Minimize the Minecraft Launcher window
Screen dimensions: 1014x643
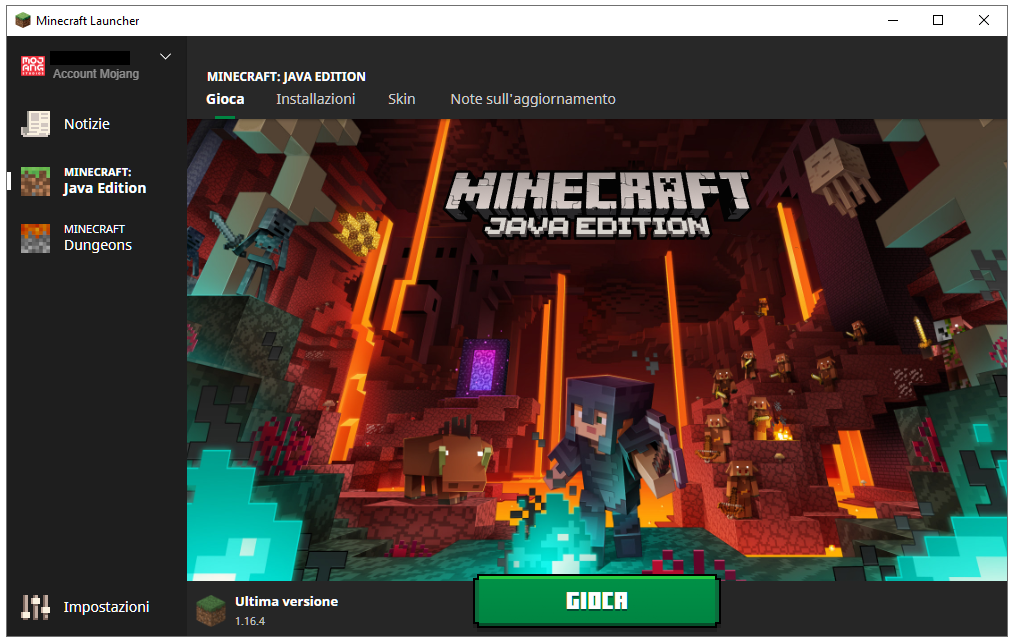click(893, 20)
